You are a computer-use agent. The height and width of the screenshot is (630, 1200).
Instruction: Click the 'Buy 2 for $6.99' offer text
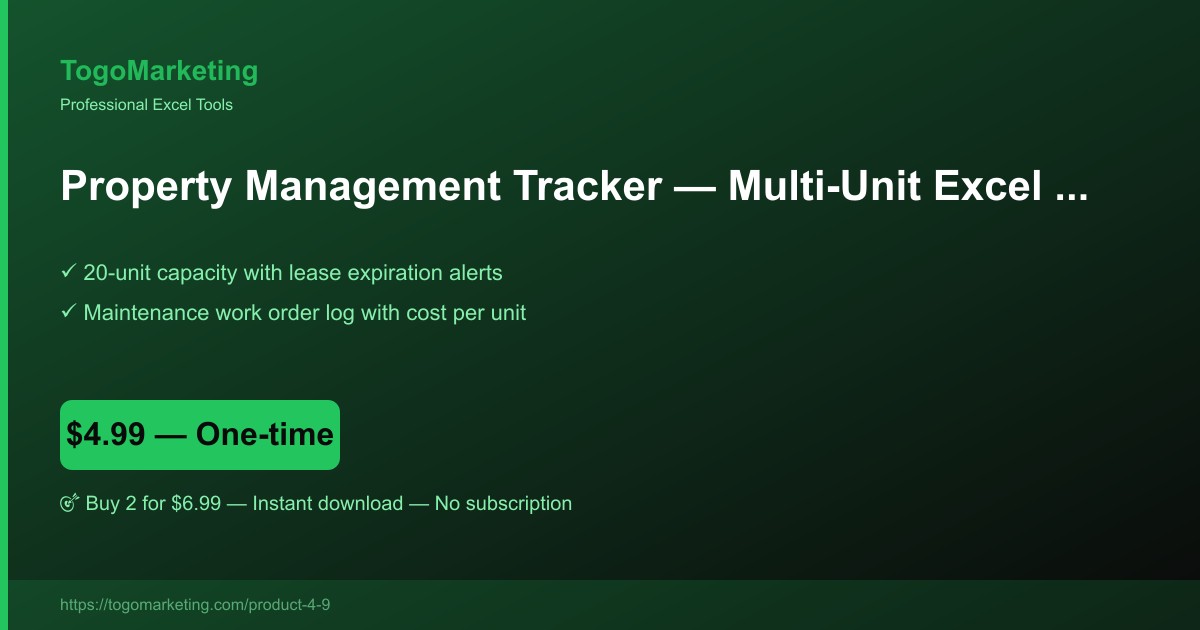(153, 503)
